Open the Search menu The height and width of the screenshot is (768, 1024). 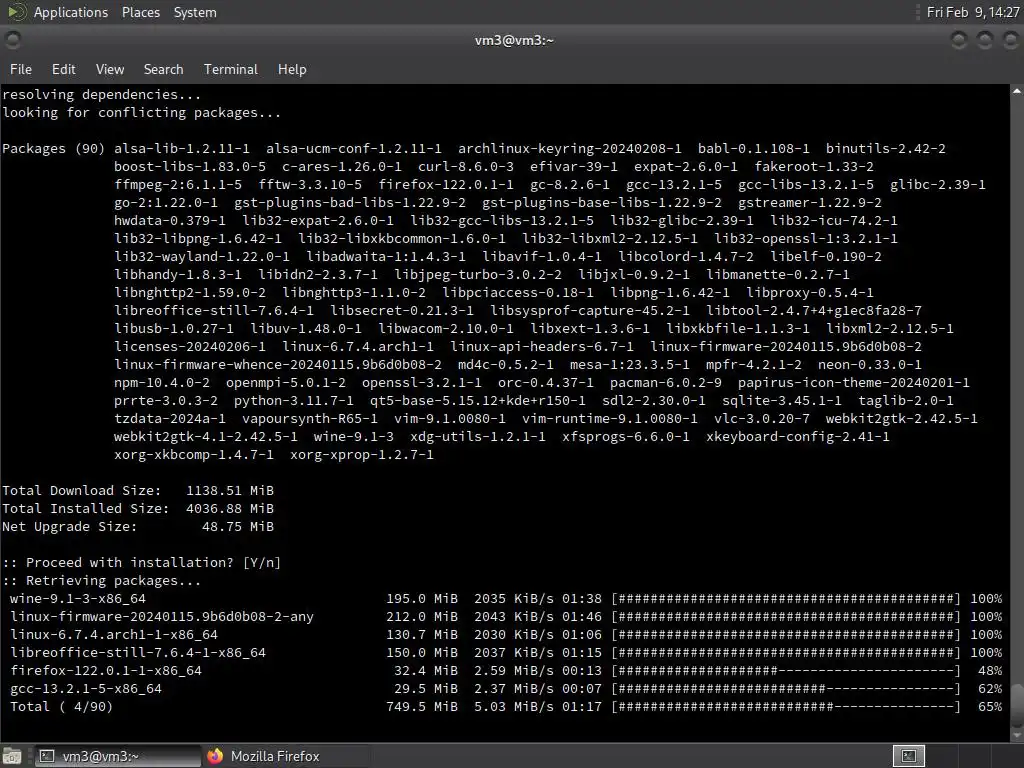click(163, 69)
